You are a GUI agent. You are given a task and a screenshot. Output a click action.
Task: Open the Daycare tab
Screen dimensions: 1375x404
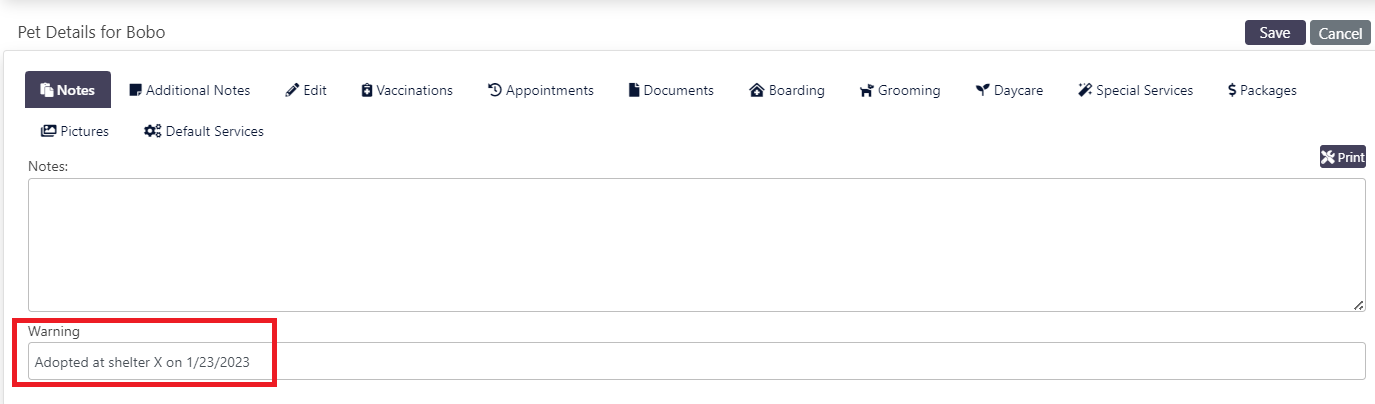[1010, 90]
